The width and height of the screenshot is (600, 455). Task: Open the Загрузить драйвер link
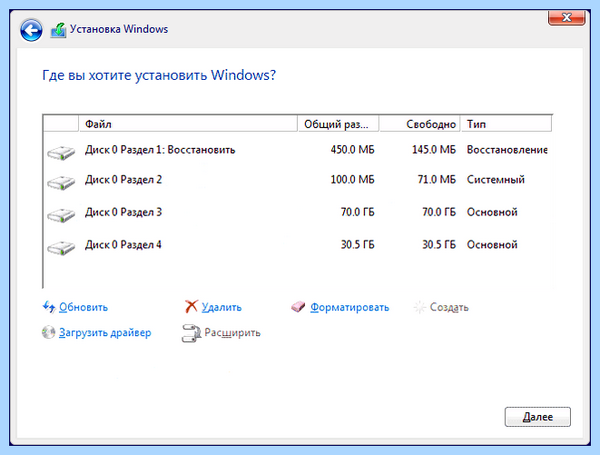105,333
